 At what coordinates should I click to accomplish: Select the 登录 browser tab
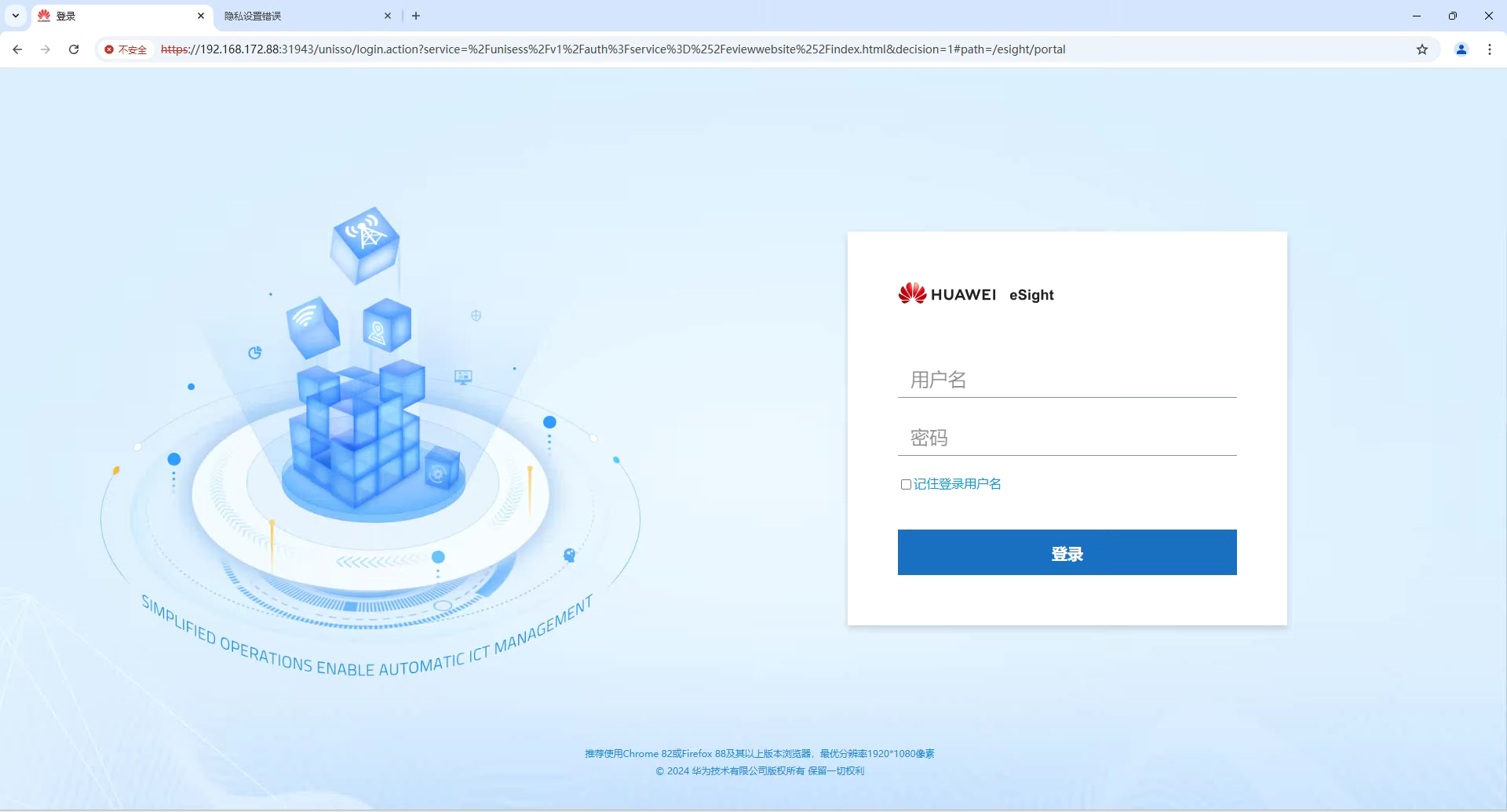click(118, 16)
